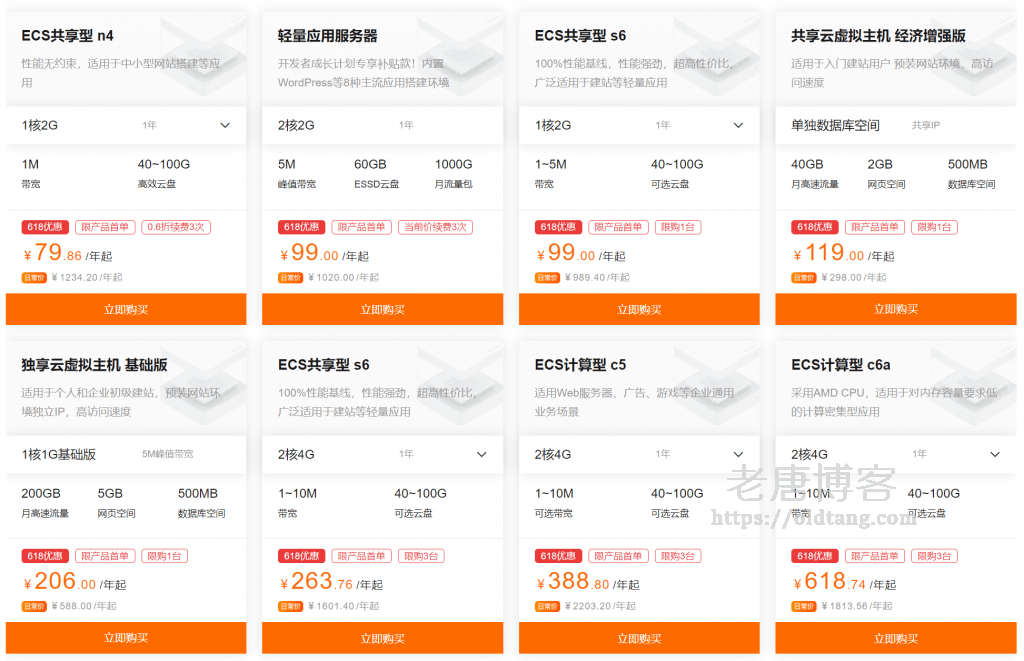Click the 轻量应用服务器 card title
1024x661 pixels.
[328, 36]
